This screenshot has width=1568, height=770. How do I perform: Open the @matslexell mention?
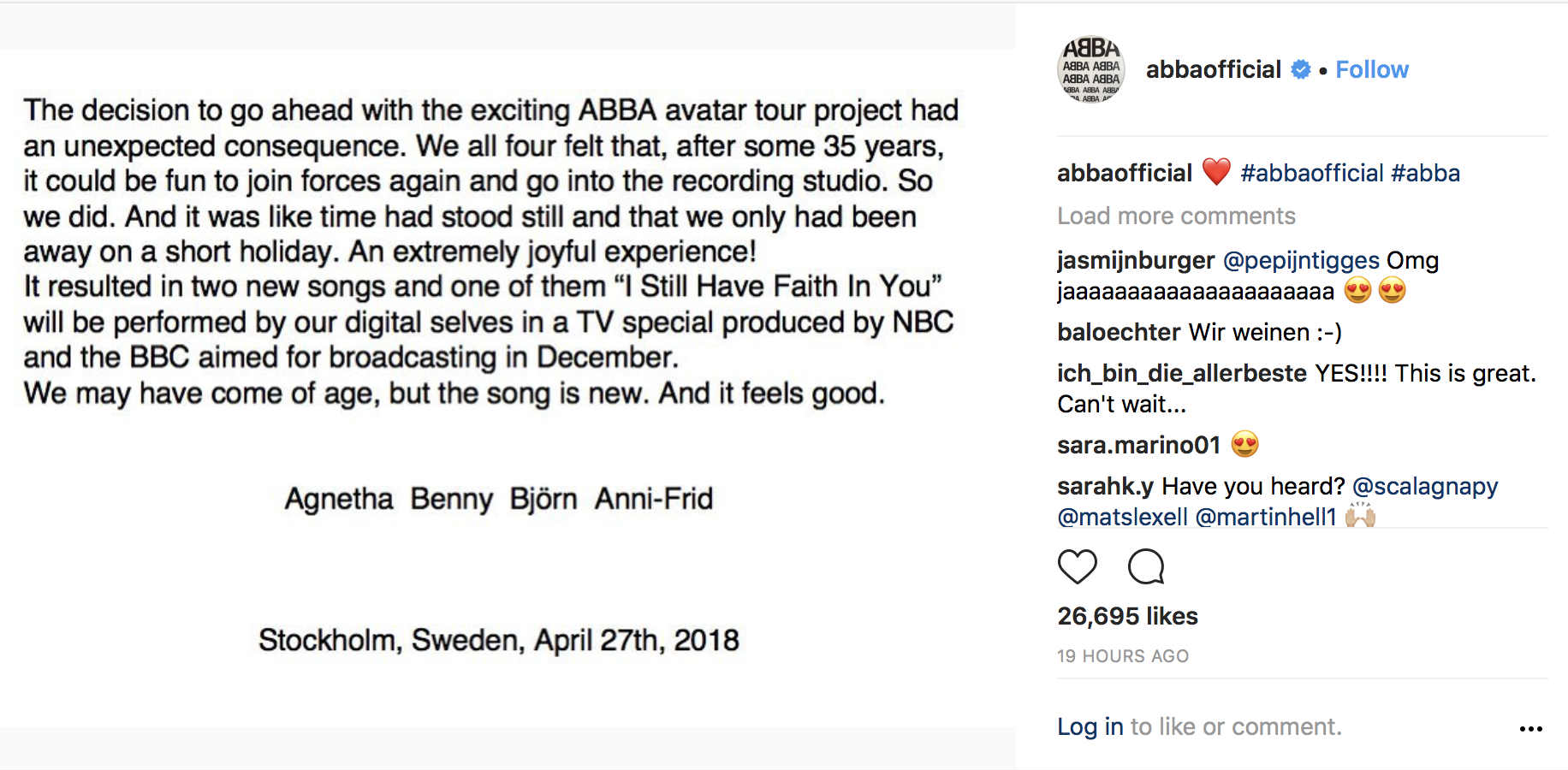tap(1122, 517)
